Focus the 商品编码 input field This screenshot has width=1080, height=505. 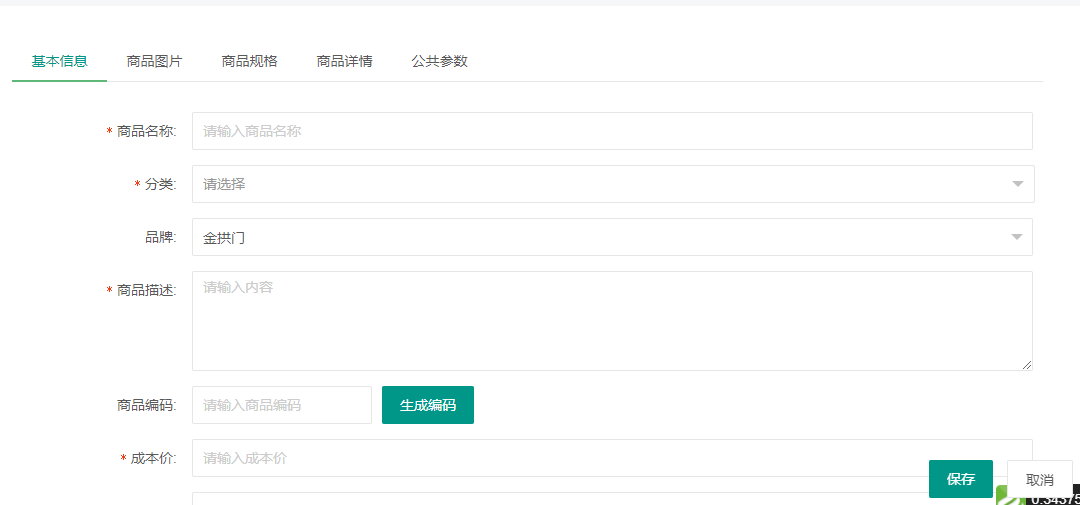pyautogui.click(x=282, y=405)
